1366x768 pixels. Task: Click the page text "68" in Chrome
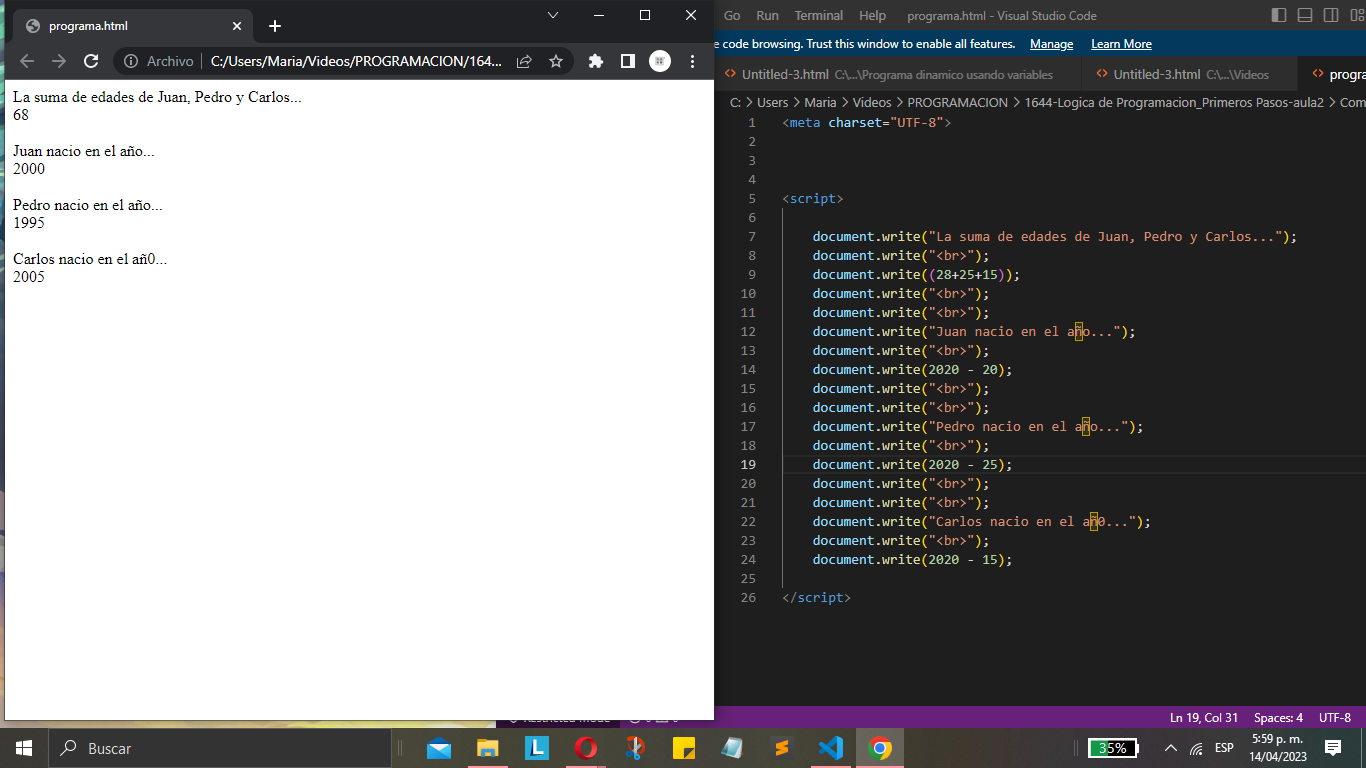21,115
